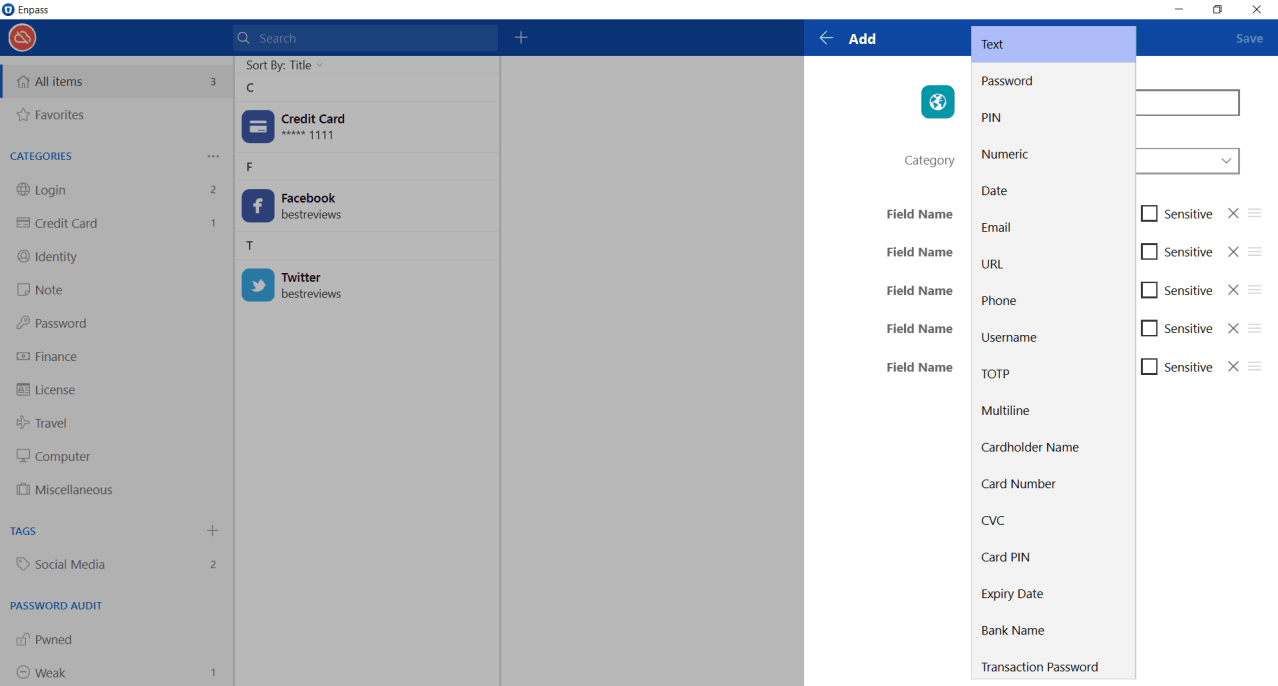Screen dimensions: 1278x686
Task: Check Sensitive for the third field
Action: 1148,290
